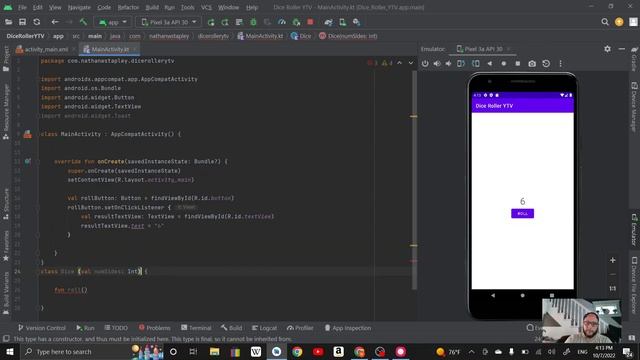Image resolution: width=640 pixels, height=360 pixels.
Task: Open project folder icon in main toolbar
Action: [8, 22]
